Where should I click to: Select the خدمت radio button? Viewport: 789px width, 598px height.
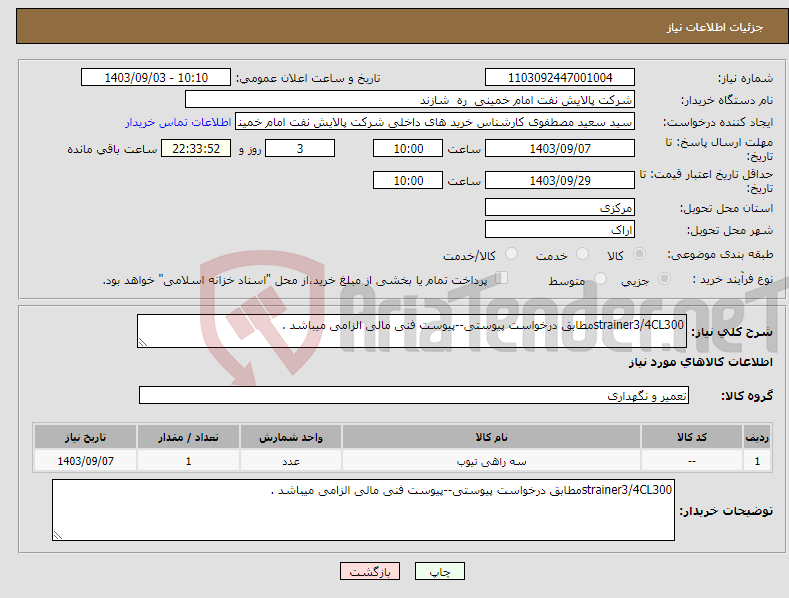(x=582, y=254)
